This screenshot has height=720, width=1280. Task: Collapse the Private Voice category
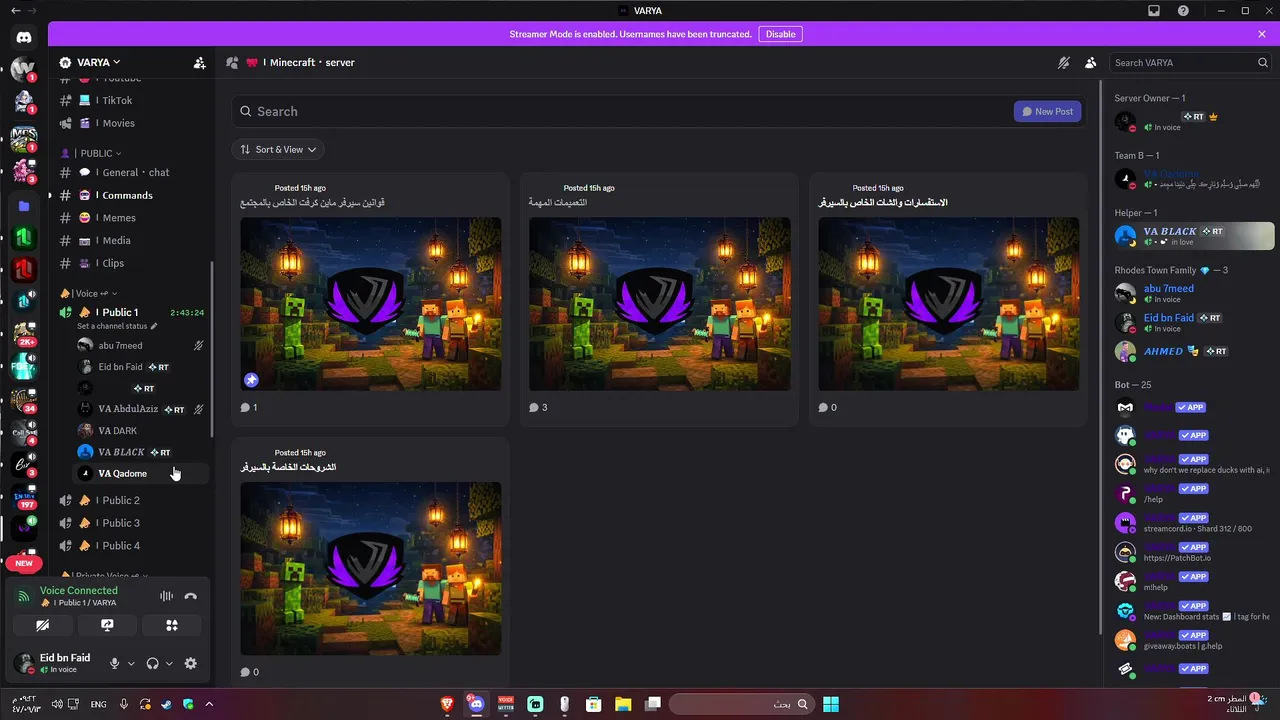click(x=104, y=576)
